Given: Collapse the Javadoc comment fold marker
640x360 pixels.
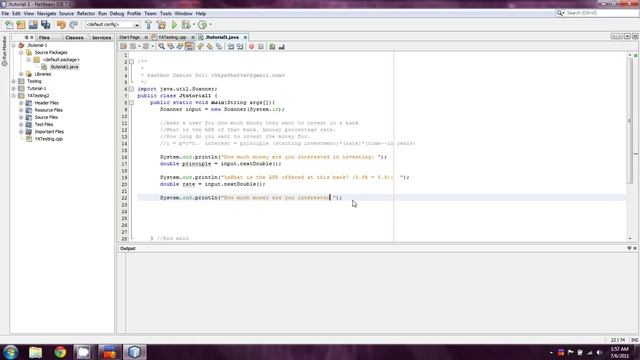Looking at the screenshot, I should (131, 62).
